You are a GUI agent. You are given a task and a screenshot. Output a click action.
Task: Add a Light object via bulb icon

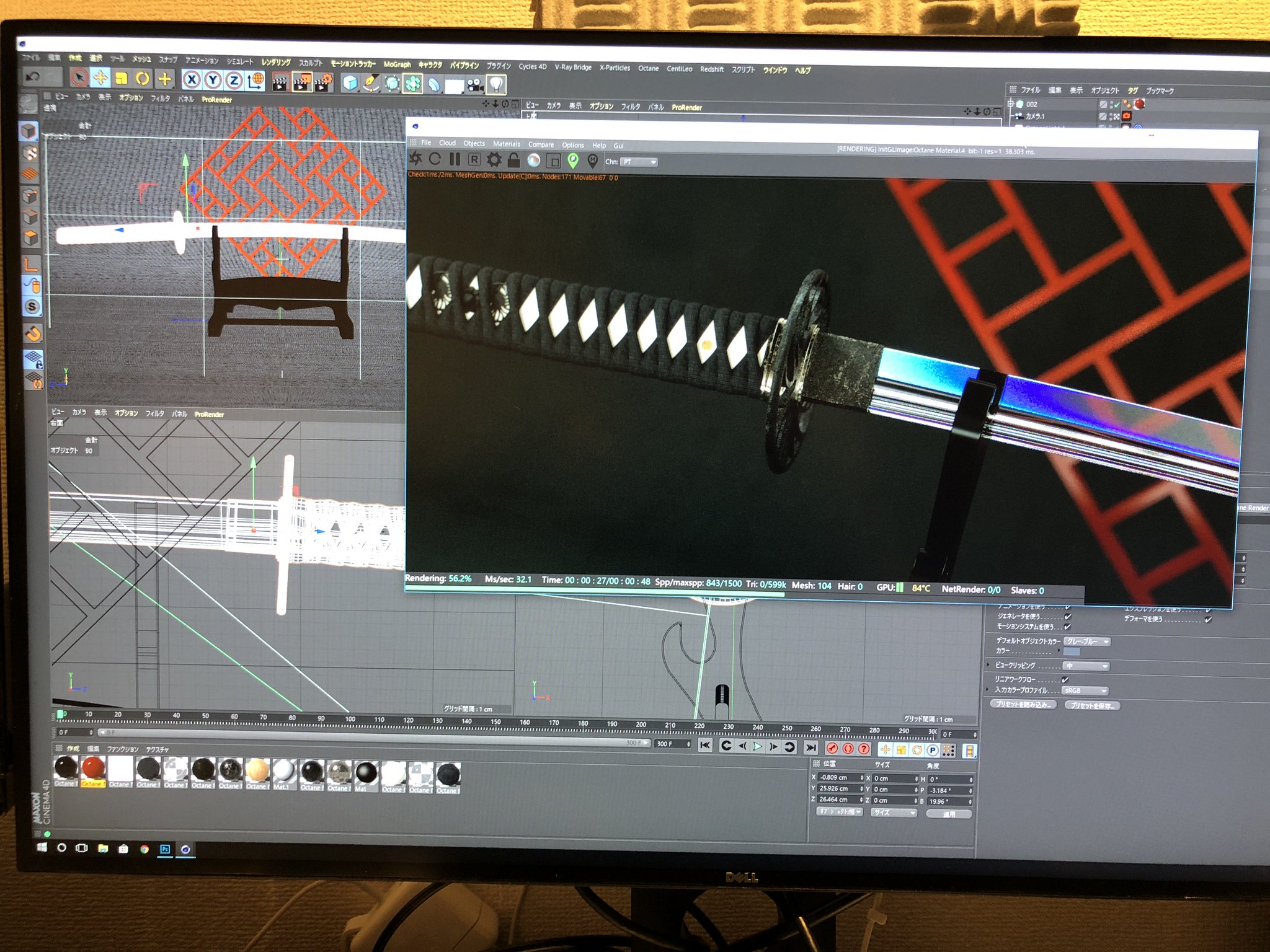pos(496,84)
